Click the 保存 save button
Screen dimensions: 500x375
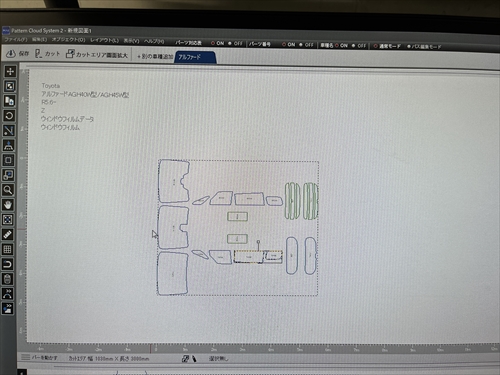tap(18, 53)
